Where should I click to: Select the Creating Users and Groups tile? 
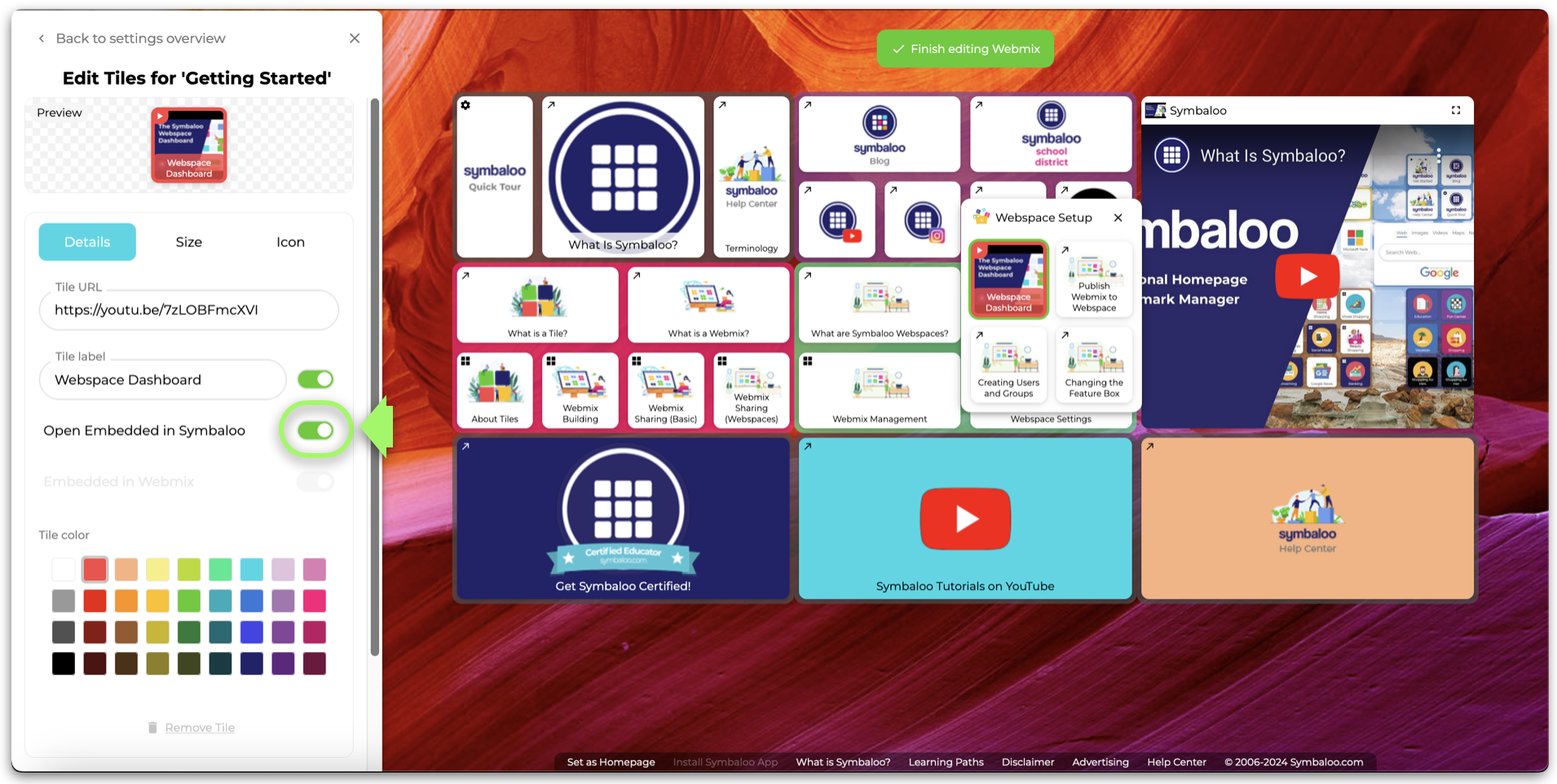(x=1008, y=364)
